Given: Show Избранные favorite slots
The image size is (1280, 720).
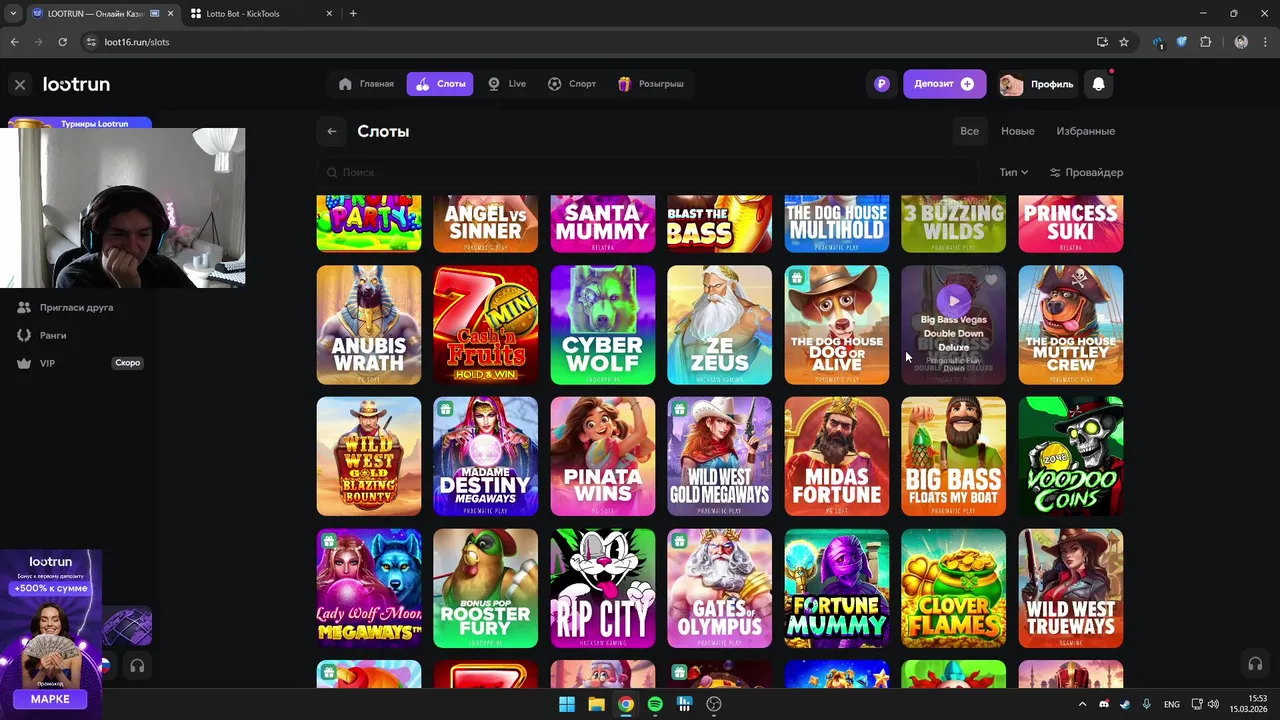Looking at the screenshot, I should [1086, 131].
